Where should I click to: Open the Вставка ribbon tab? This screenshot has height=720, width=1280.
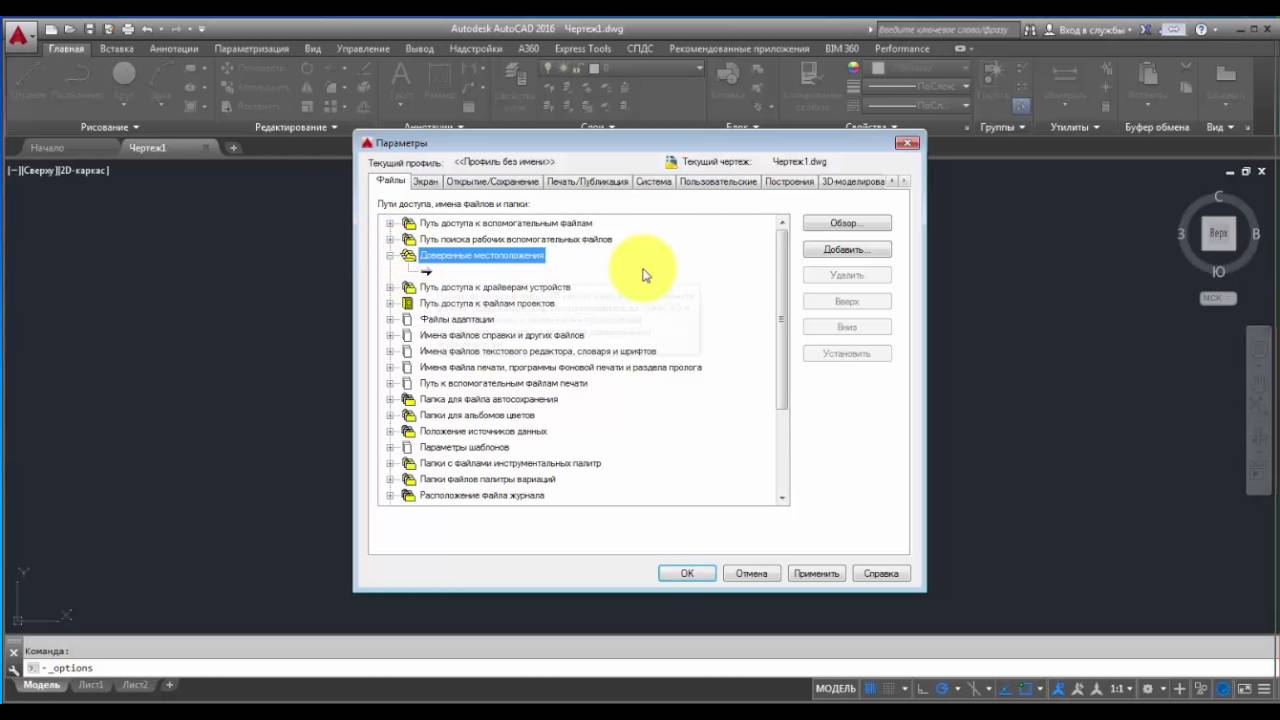[x=117, y=48]
